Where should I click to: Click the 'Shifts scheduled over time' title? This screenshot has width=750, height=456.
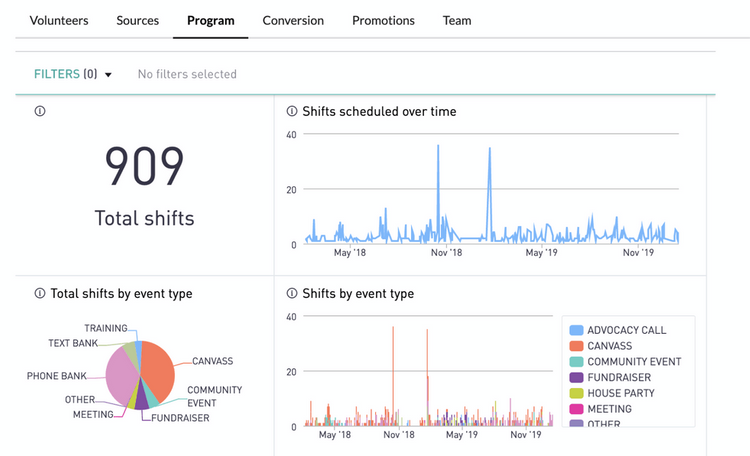(379, 111)
